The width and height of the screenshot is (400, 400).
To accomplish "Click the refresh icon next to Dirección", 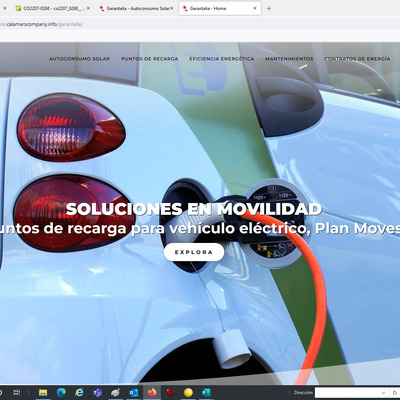I will click(x=395, y=393).
